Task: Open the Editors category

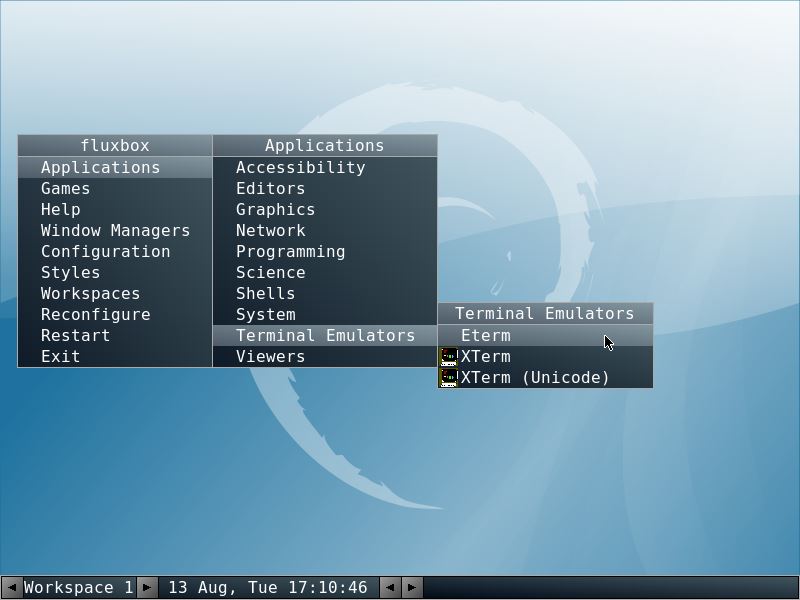Action: [324, 188]
